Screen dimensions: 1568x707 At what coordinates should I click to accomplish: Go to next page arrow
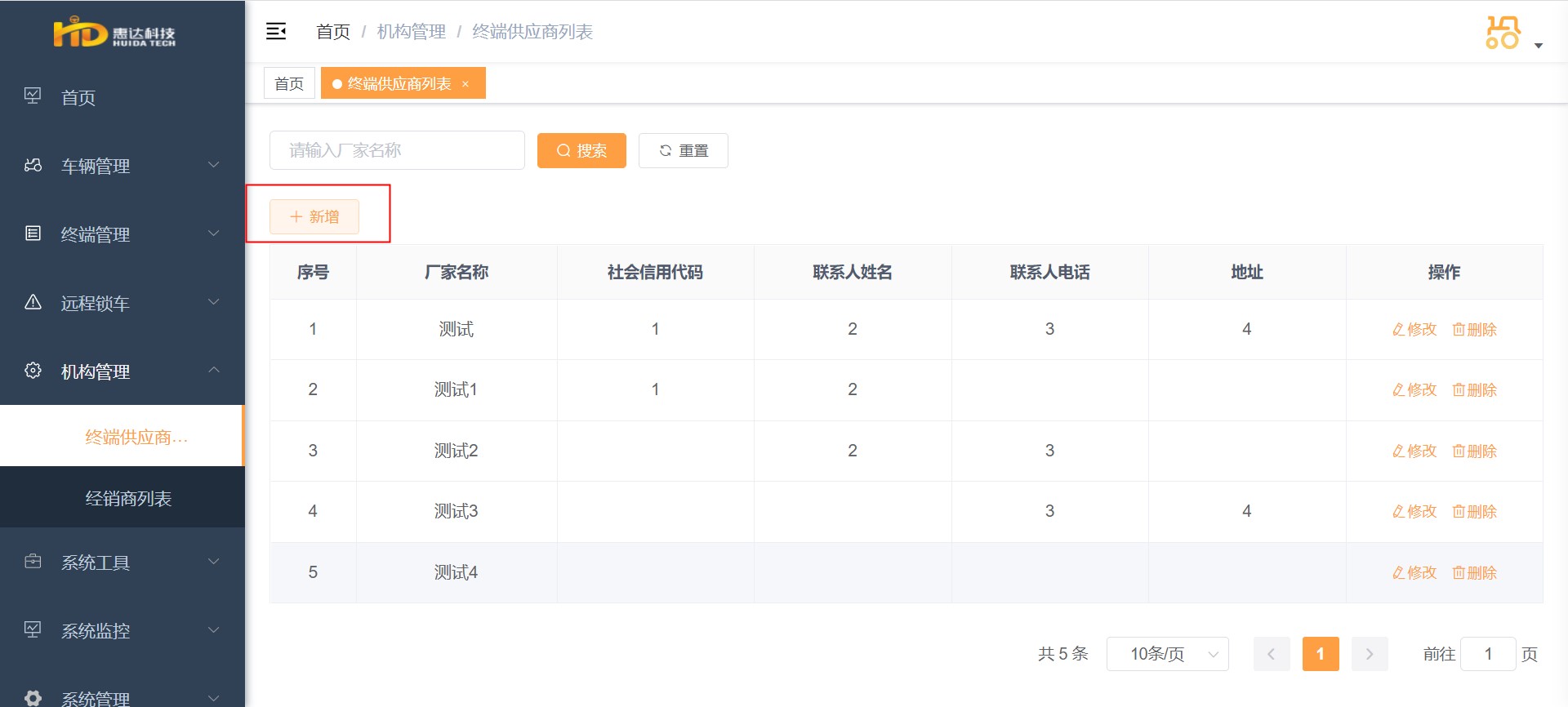[1370, 654]
